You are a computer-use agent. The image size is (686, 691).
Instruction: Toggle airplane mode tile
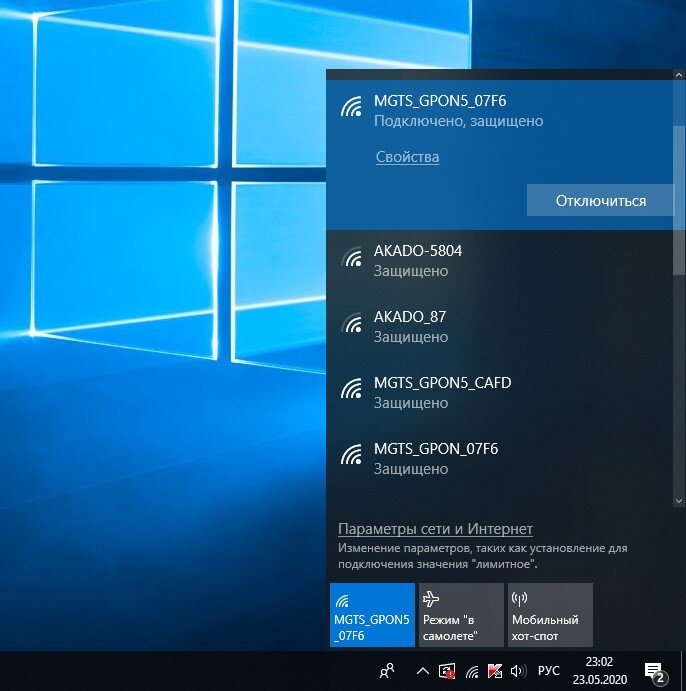(461, 615)
